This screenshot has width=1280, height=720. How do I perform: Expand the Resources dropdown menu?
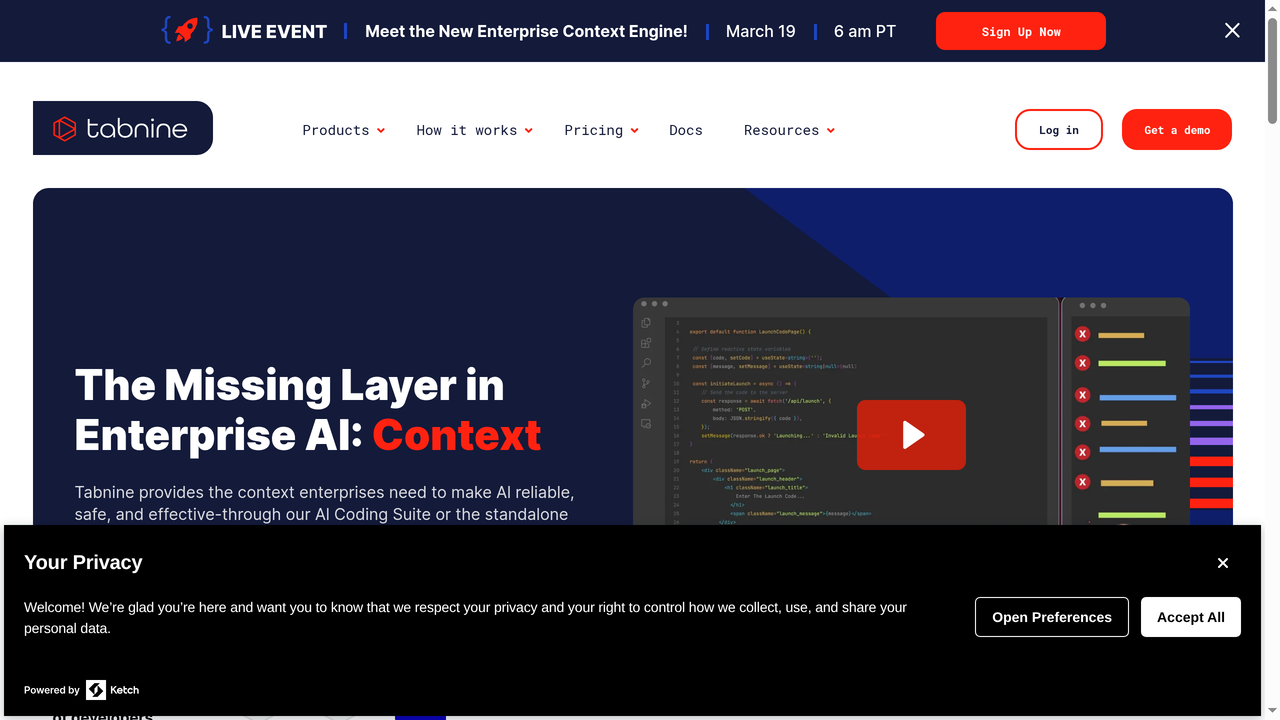click(x=789, y=130)
